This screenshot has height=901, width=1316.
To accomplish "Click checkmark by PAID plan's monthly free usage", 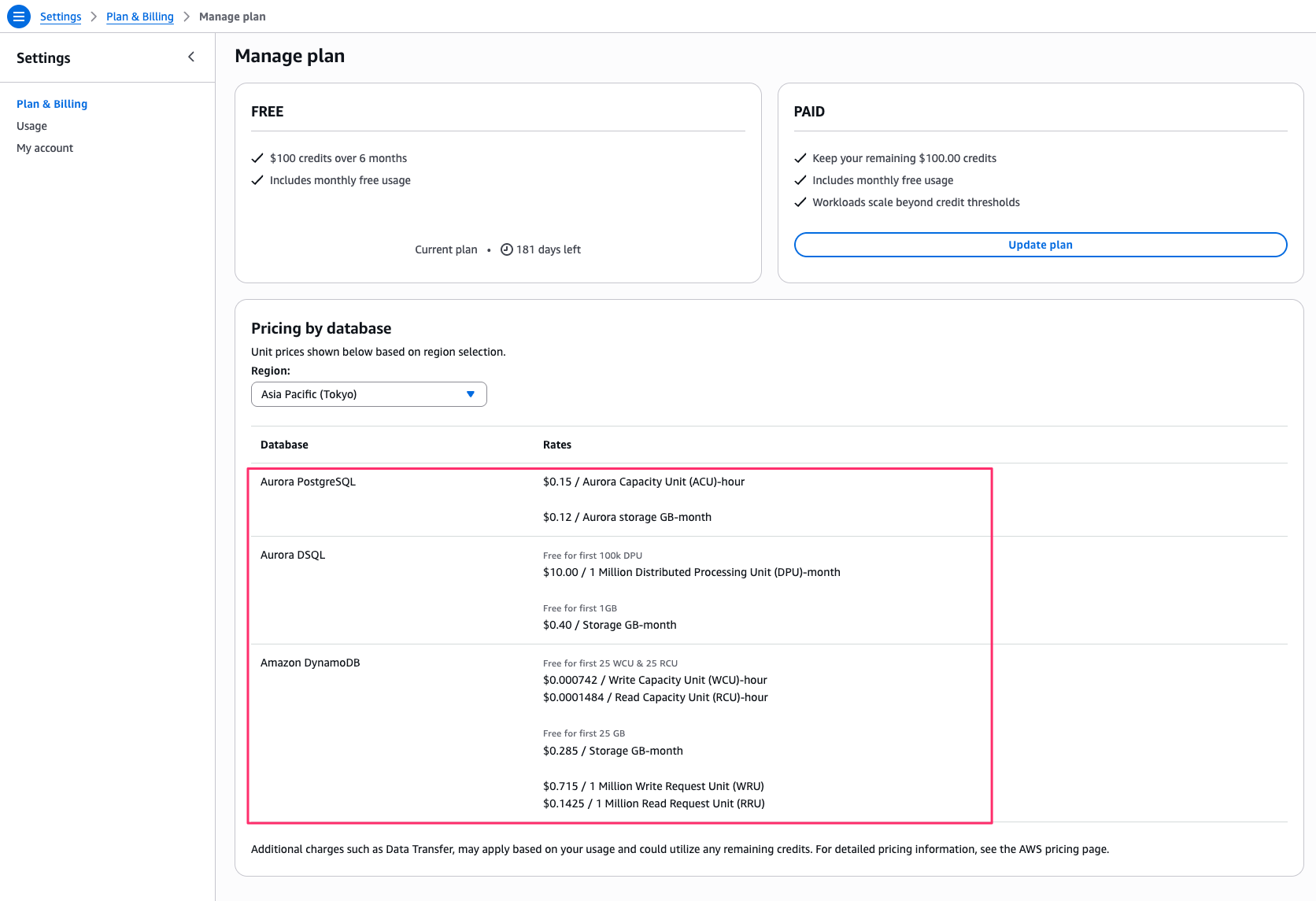I will pos(800,180).
